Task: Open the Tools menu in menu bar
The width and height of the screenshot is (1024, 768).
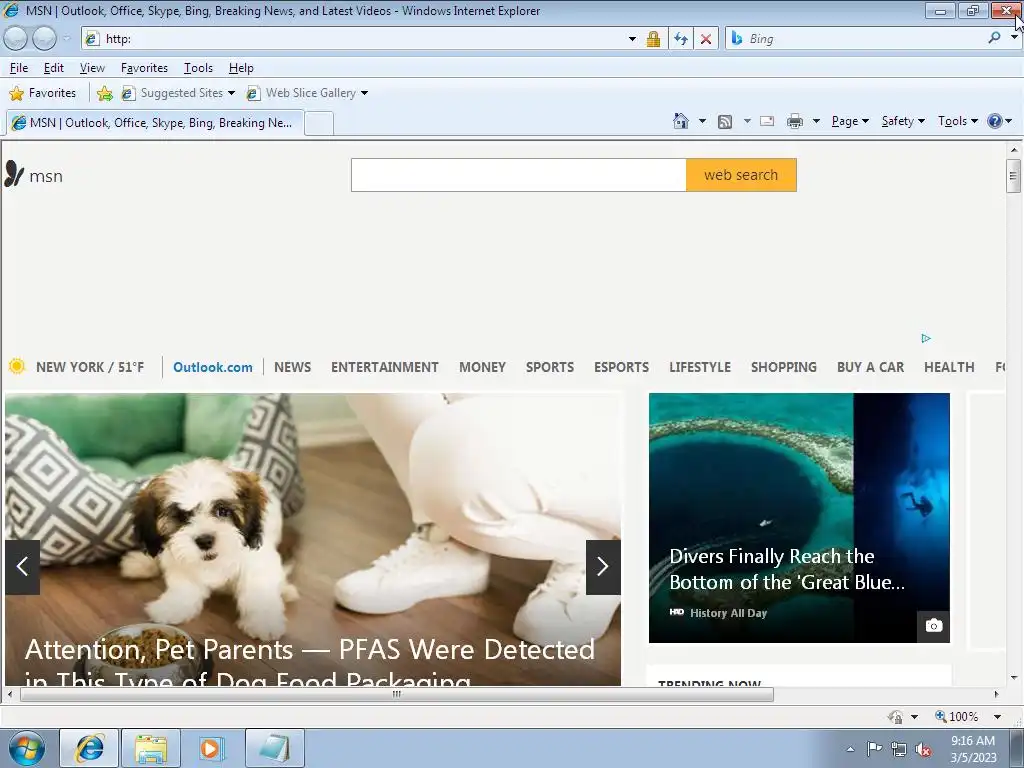Action: tap(198, 68)
